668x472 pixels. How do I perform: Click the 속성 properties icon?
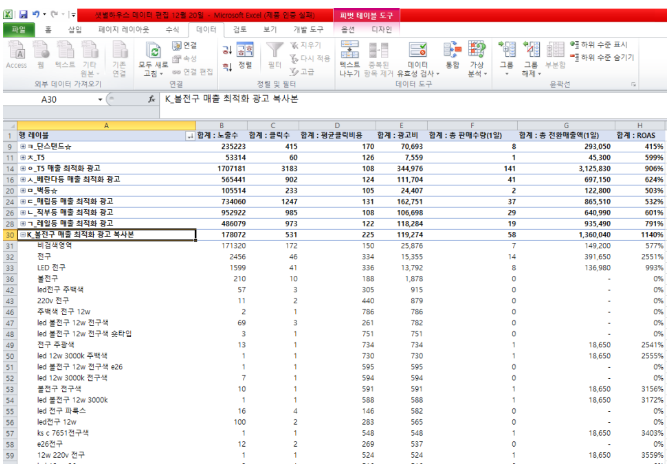[185, 58]
